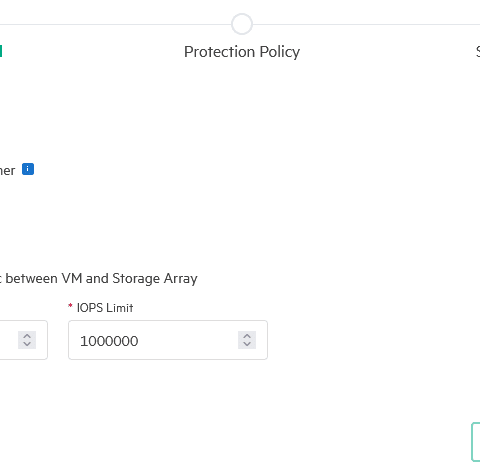Decrease IOPS Limit with the down arrow
The width and height of the screenshot is (480, 469).
pyautogui.click(x=247, y=344)
